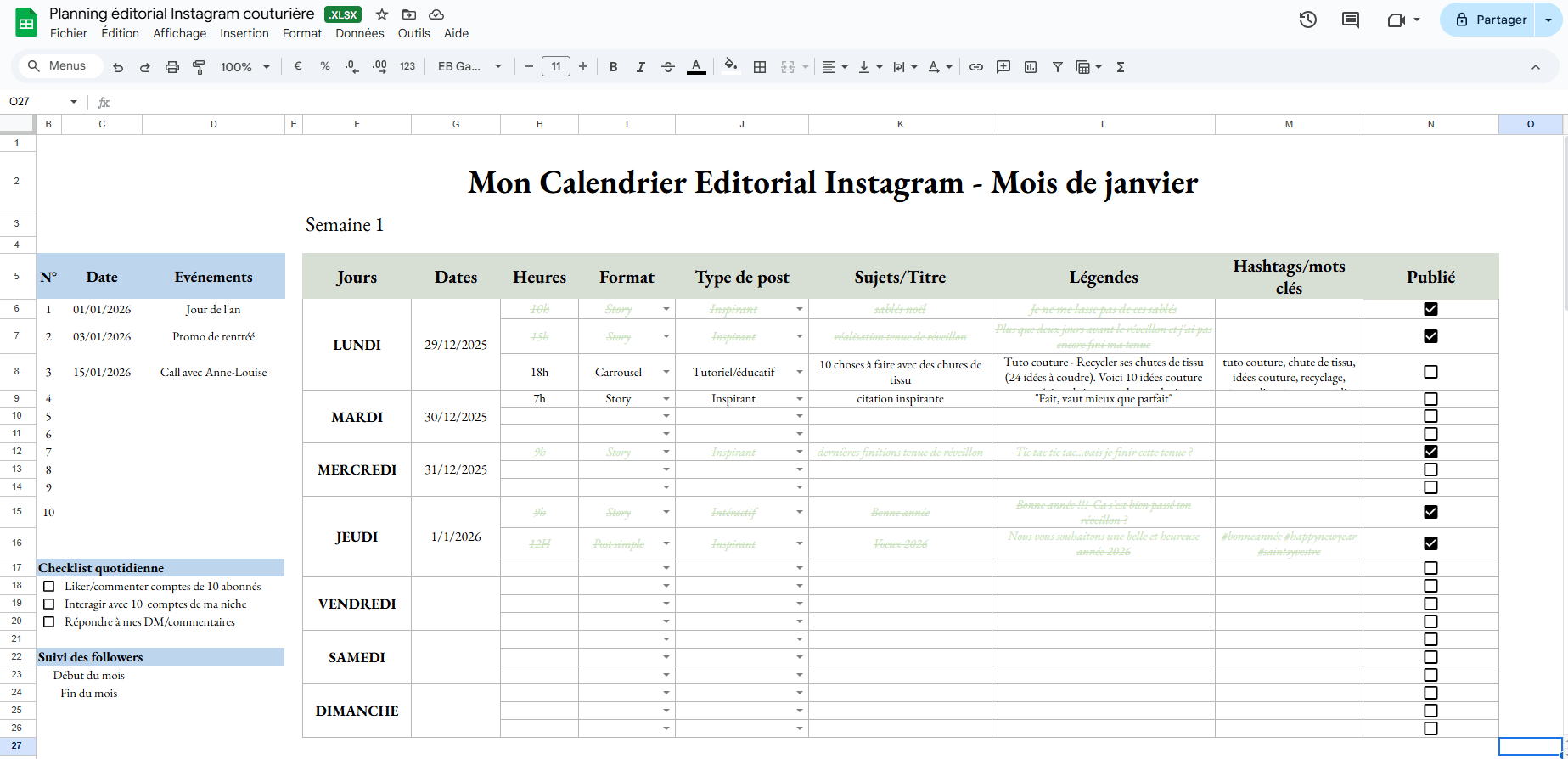The width and height of the screenshot is (1568, 759).
Task: Click the print icon in toolbar
Action: coord(172,67)
